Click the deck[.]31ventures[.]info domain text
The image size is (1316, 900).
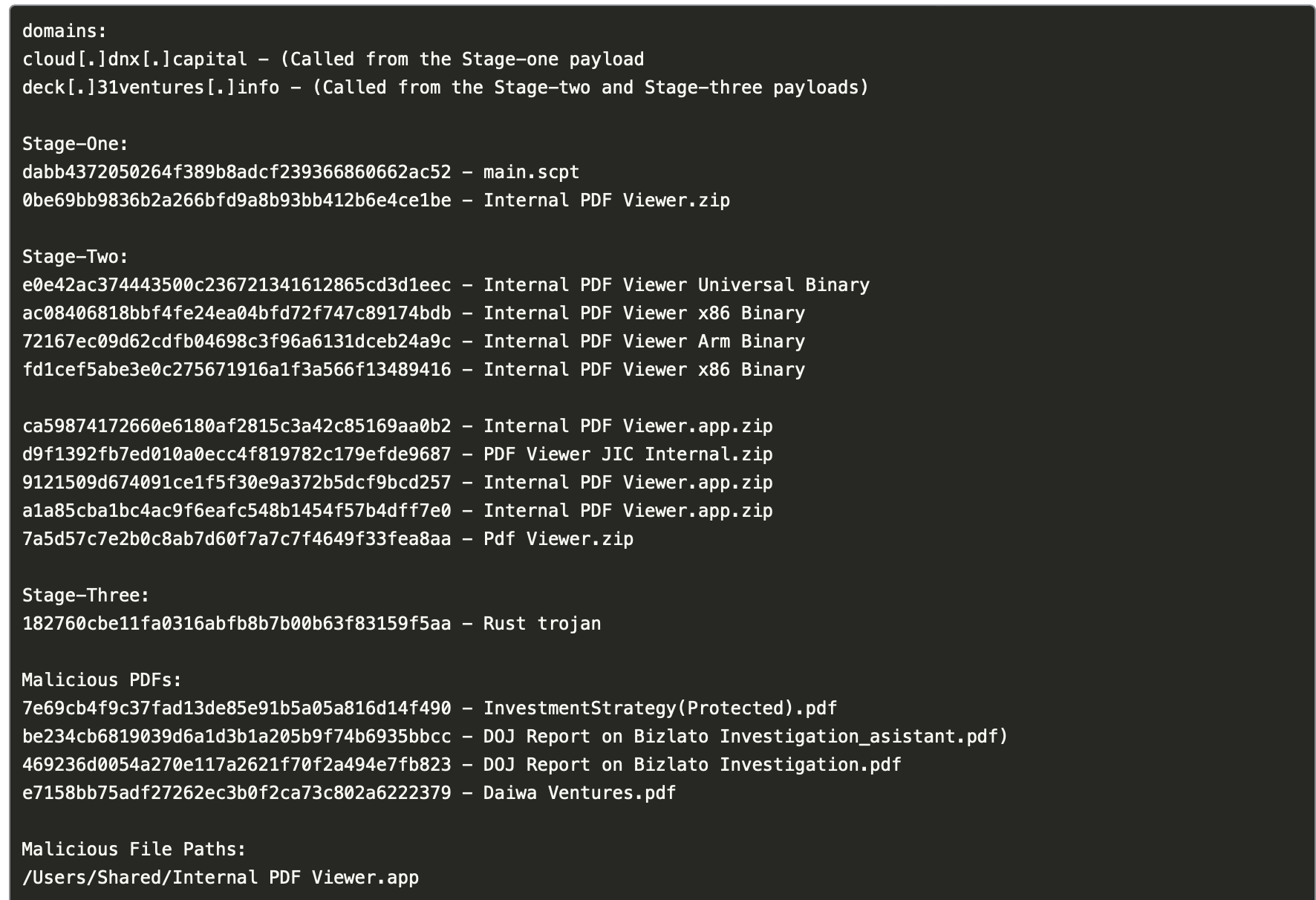coord(151,88)
